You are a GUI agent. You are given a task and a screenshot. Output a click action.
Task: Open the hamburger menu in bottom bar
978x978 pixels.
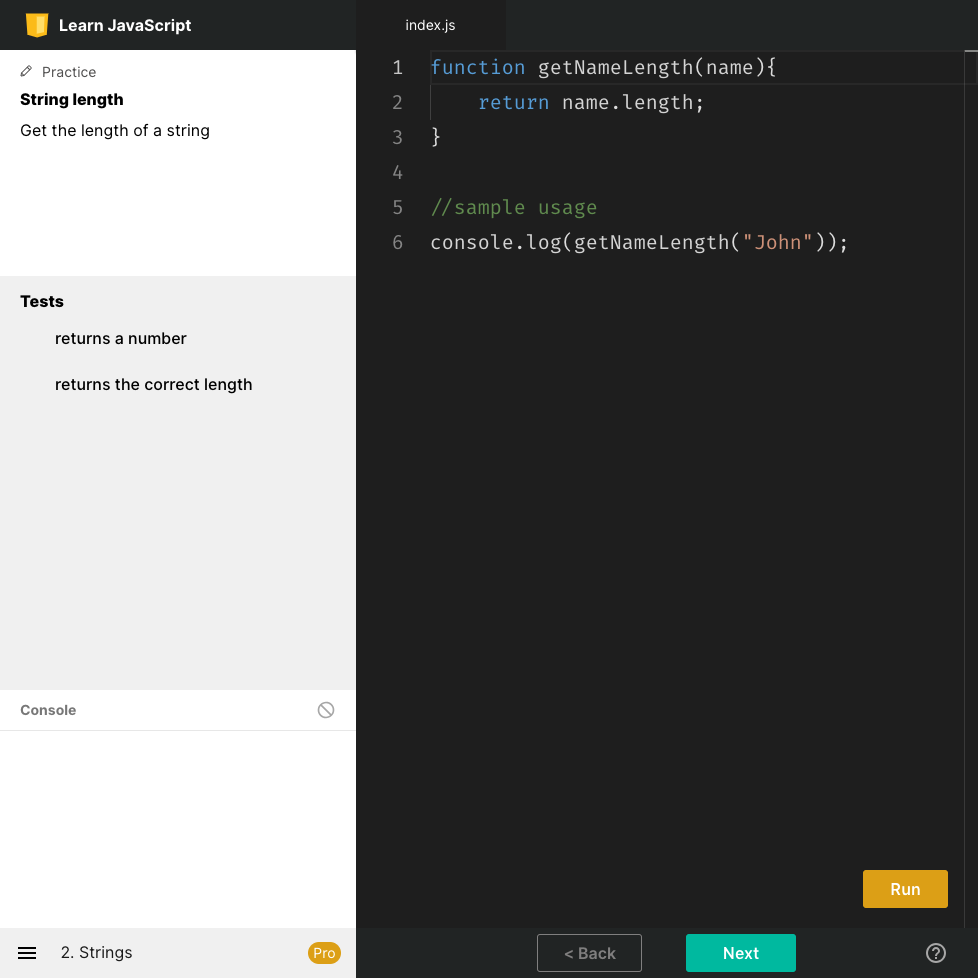[x=26, y=952]
